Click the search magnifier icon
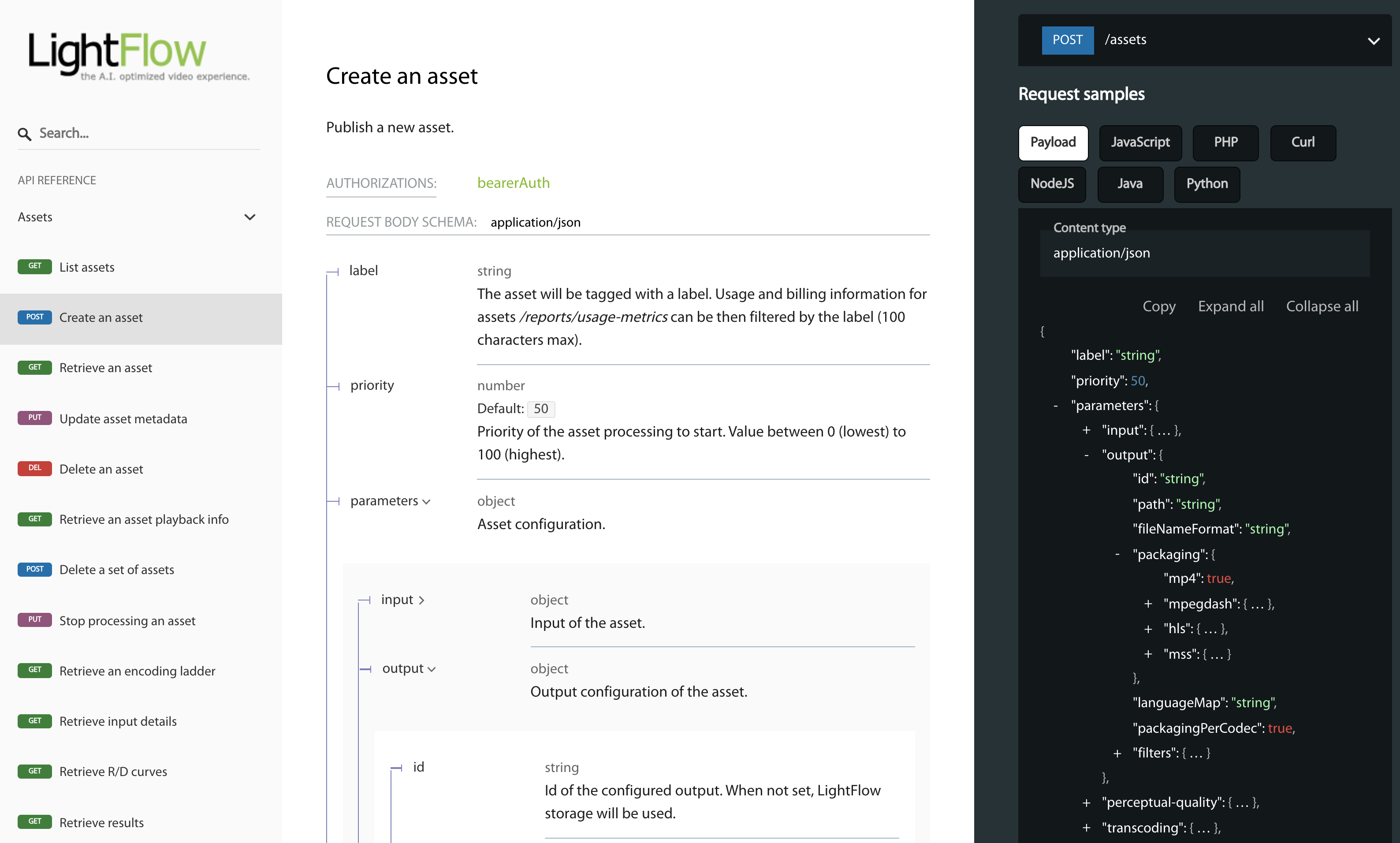The height and width of the screenshot is (843, 1400). coord(25,134)
